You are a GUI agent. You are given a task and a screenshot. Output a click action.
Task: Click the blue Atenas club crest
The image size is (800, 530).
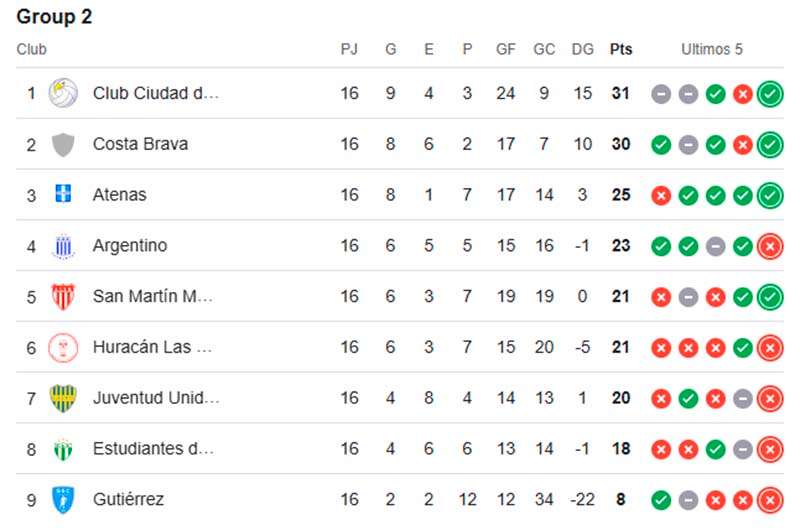click(63, 194)
